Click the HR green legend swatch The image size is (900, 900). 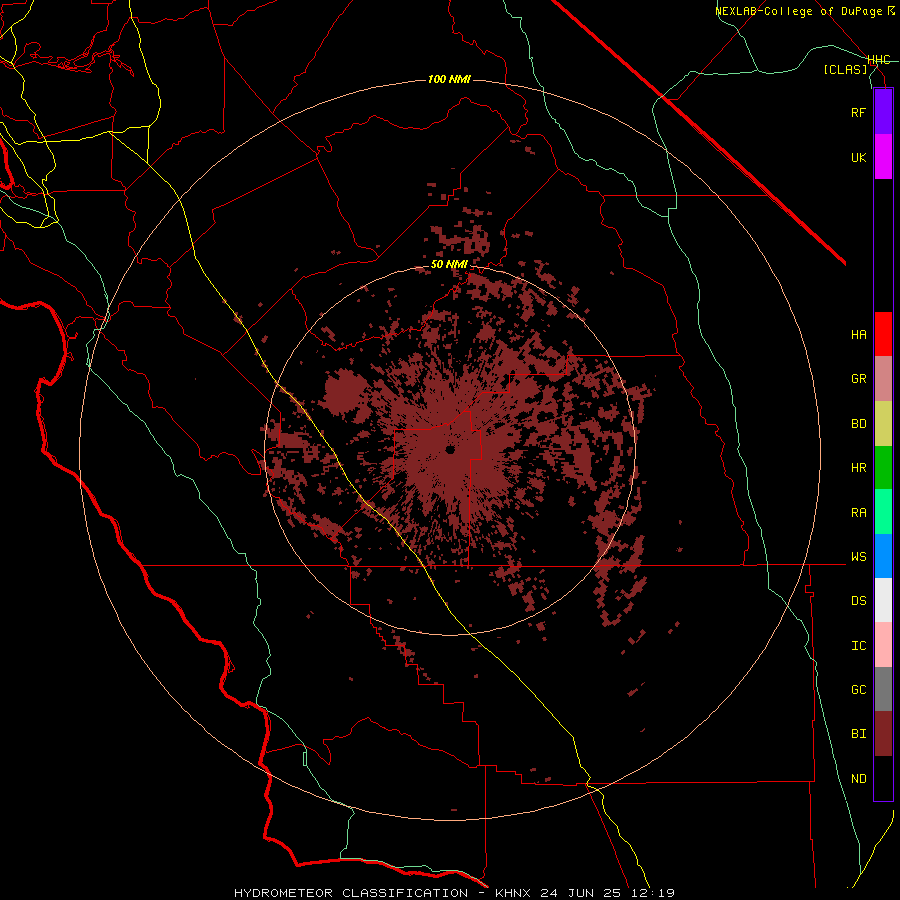click(883, 467)
